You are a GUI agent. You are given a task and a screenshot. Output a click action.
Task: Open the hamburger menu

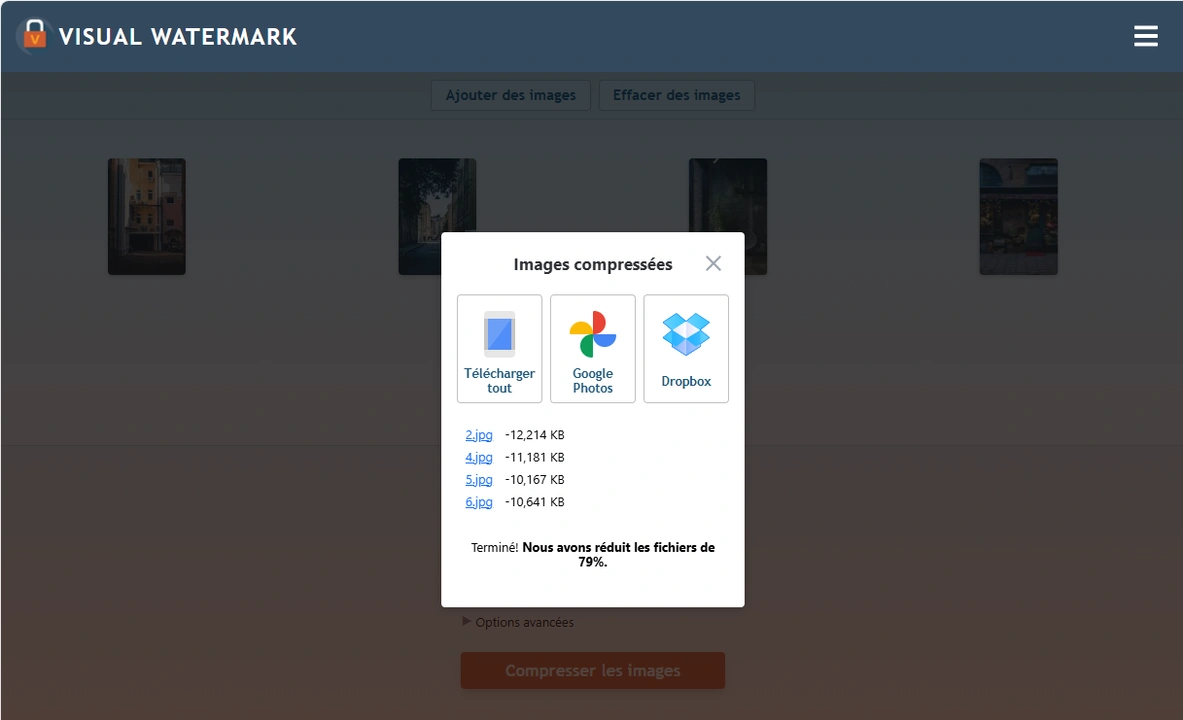(x=1145, y=36)
